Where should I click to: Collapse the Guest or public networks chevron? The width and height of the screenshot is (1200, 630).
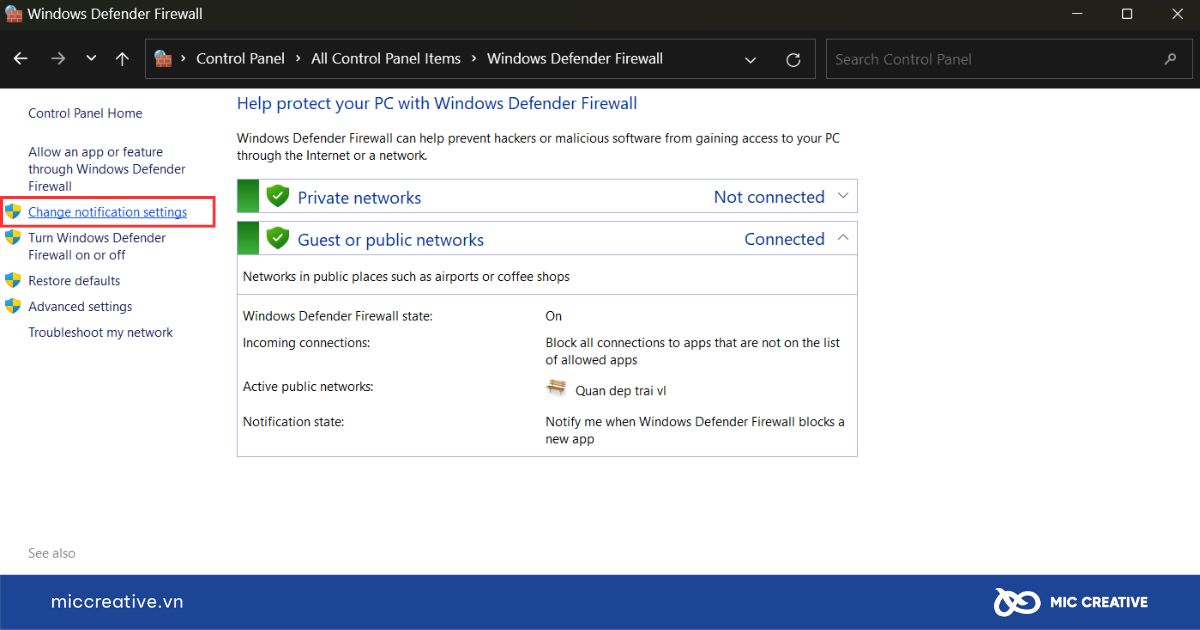tap(842, 238)
